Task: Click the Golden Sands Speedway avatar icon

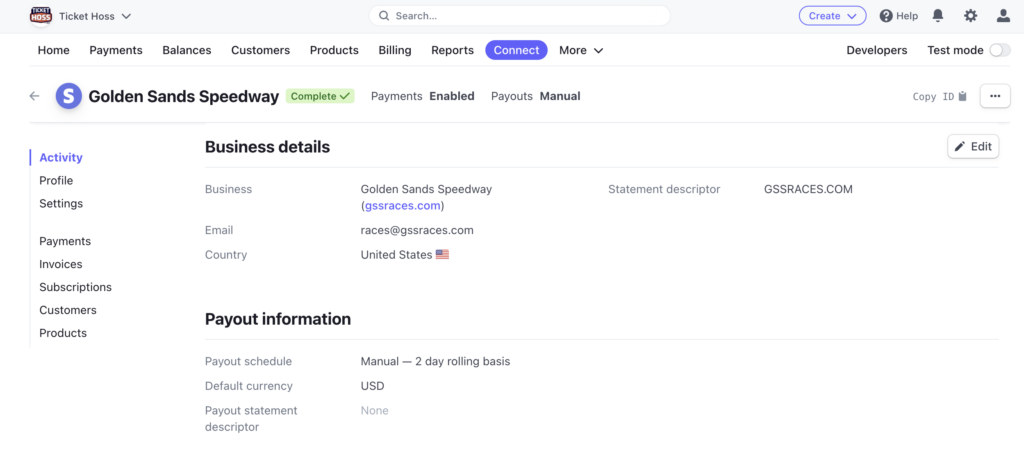Action: (x=69, y=96)
